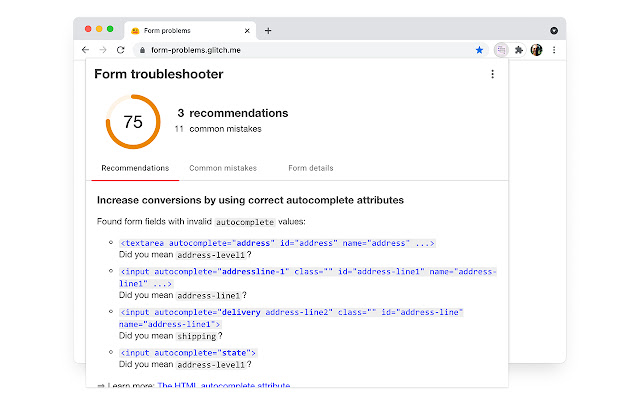
Task: Click the profile avatar in toolbar
Action: tap(536, 49)
